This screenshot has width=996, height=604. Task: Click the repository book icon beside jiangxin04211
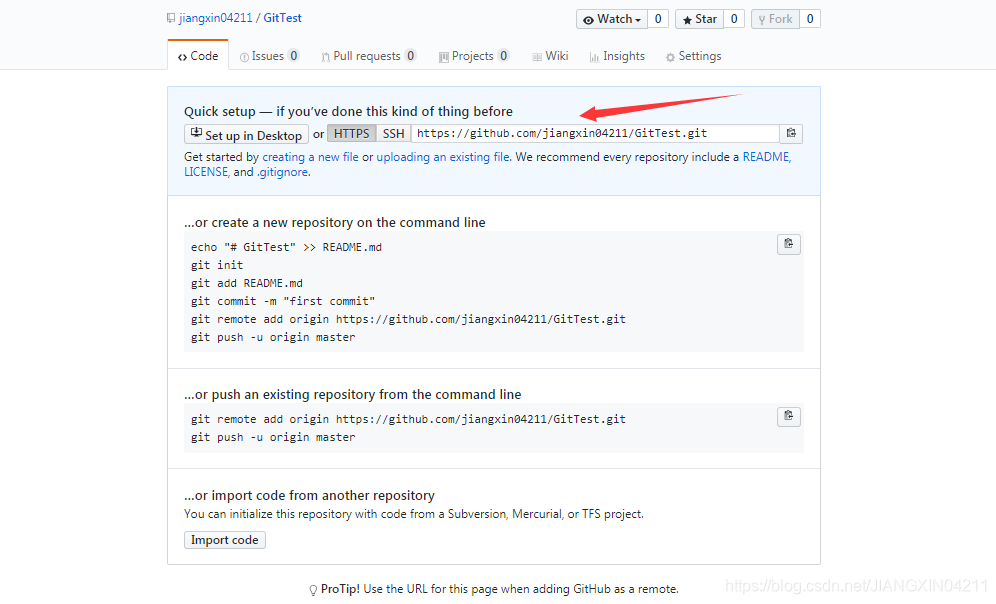171,18
